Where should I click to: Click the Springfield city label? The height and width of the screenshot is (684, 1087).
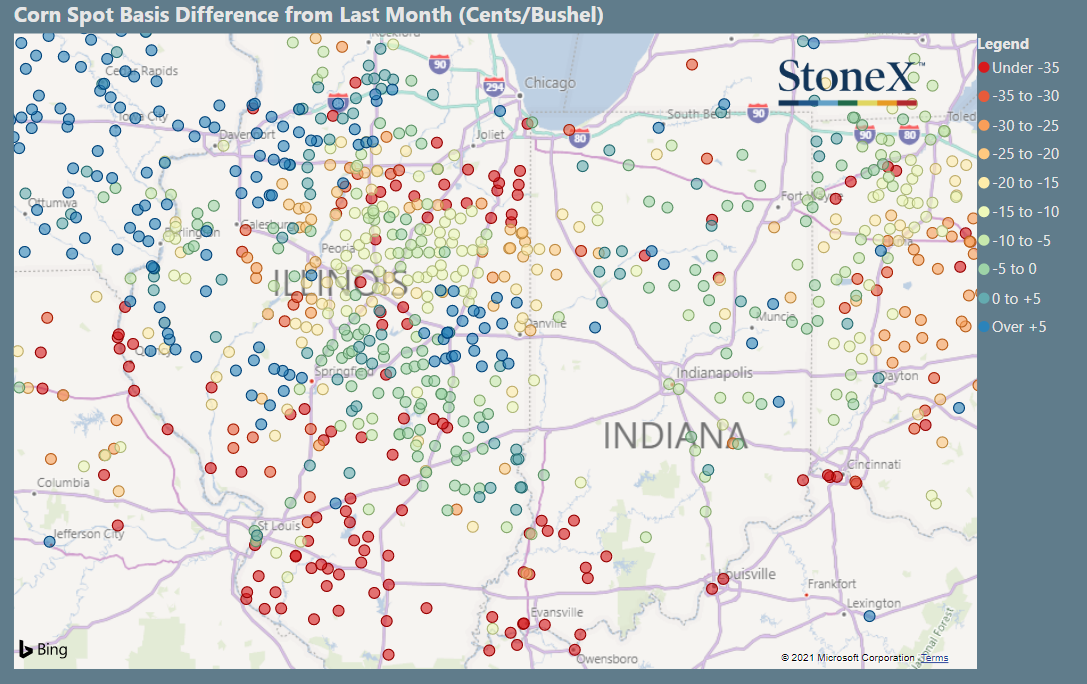coord(344,371)
